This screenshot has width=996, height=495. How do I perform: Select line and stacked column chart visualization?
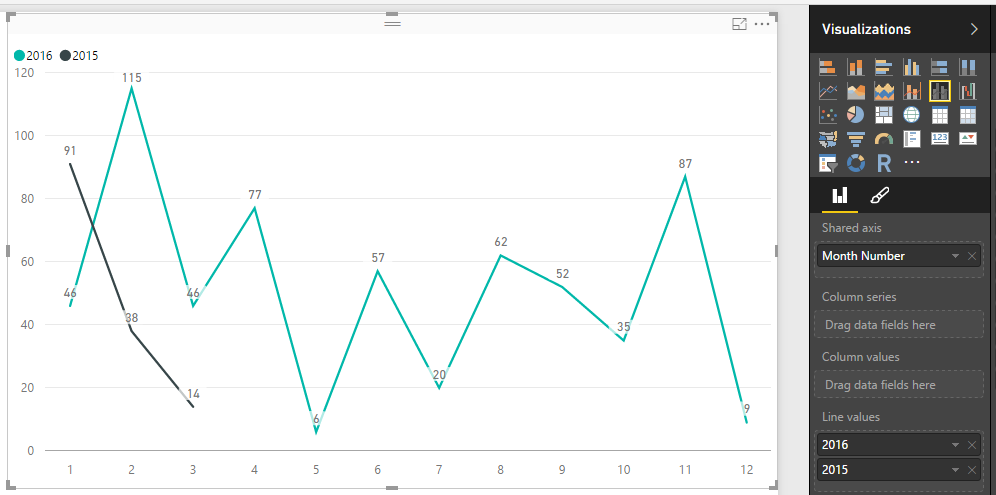912,92
